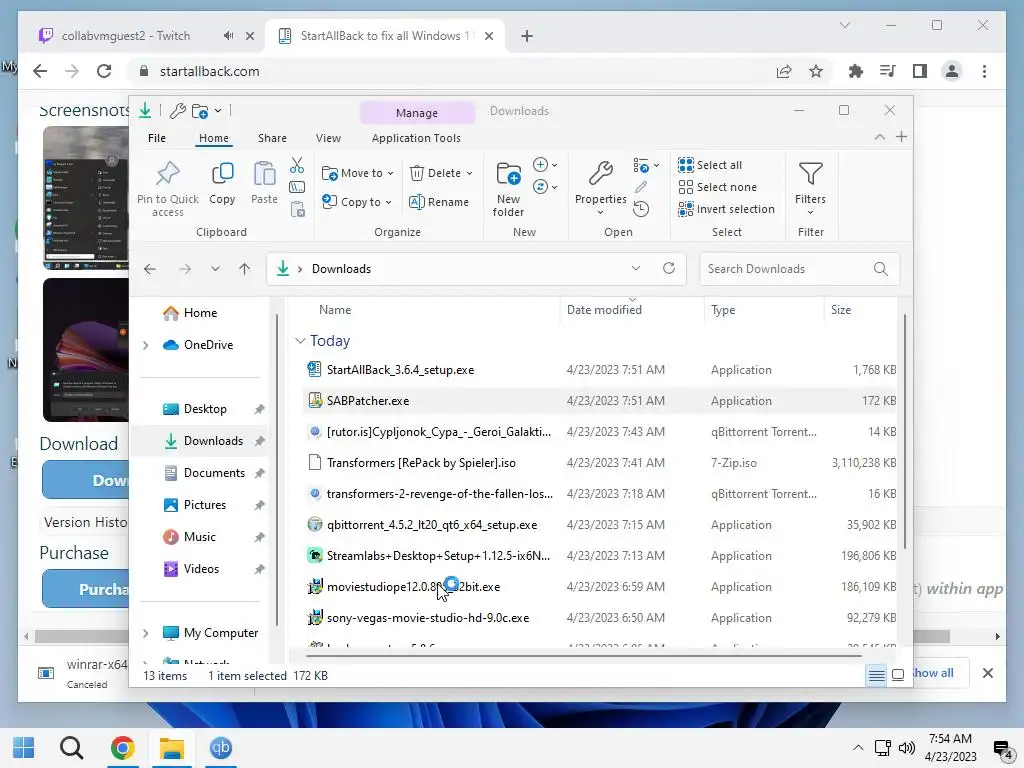The width and height of the screenshot is (1024, 768).
Task: Click the Filters funnel icon
Action: click(810, 174)
